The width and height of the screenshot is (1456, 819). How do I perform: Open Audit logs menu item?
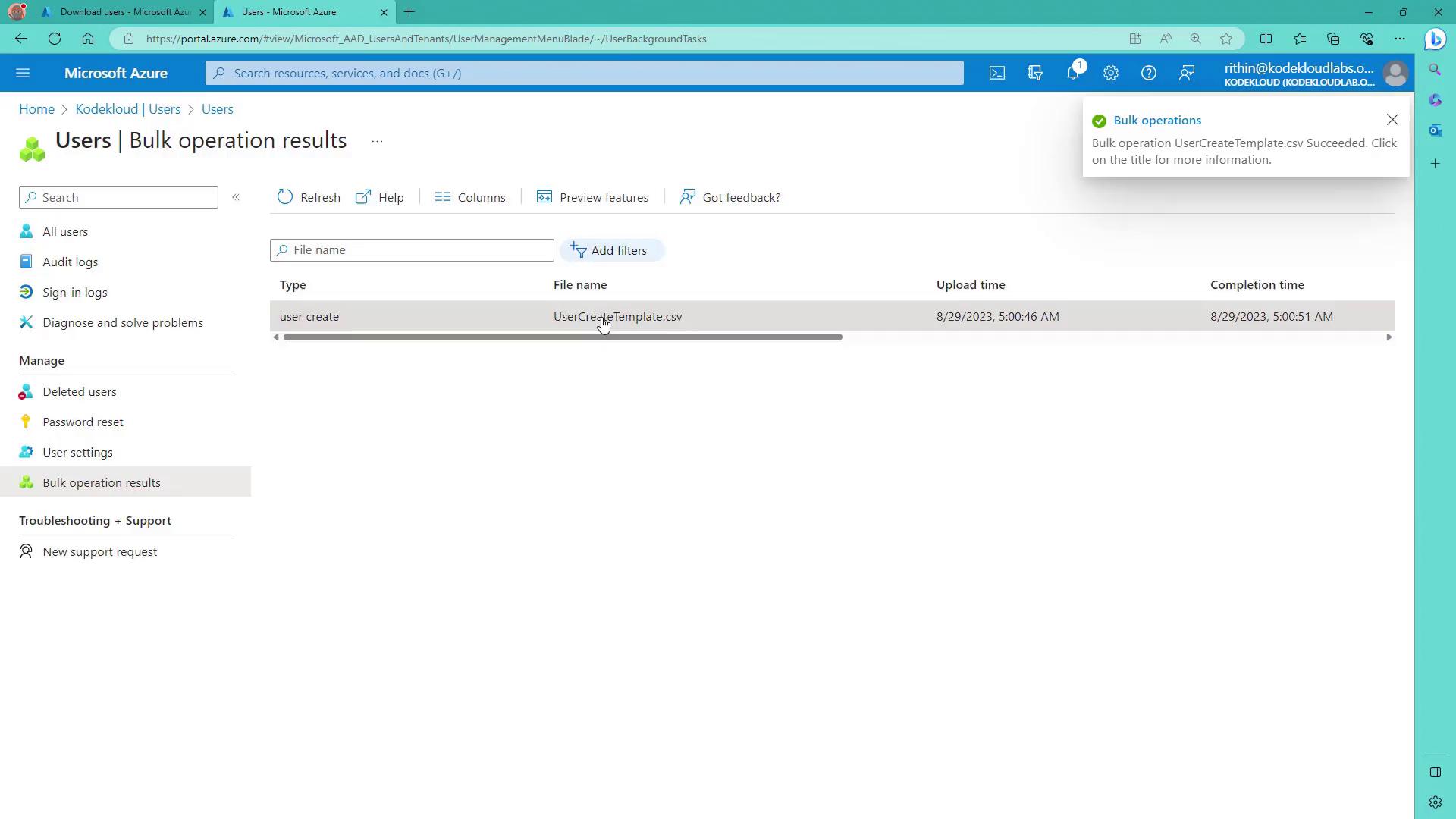pyautogui.click(x=70, y=262)
